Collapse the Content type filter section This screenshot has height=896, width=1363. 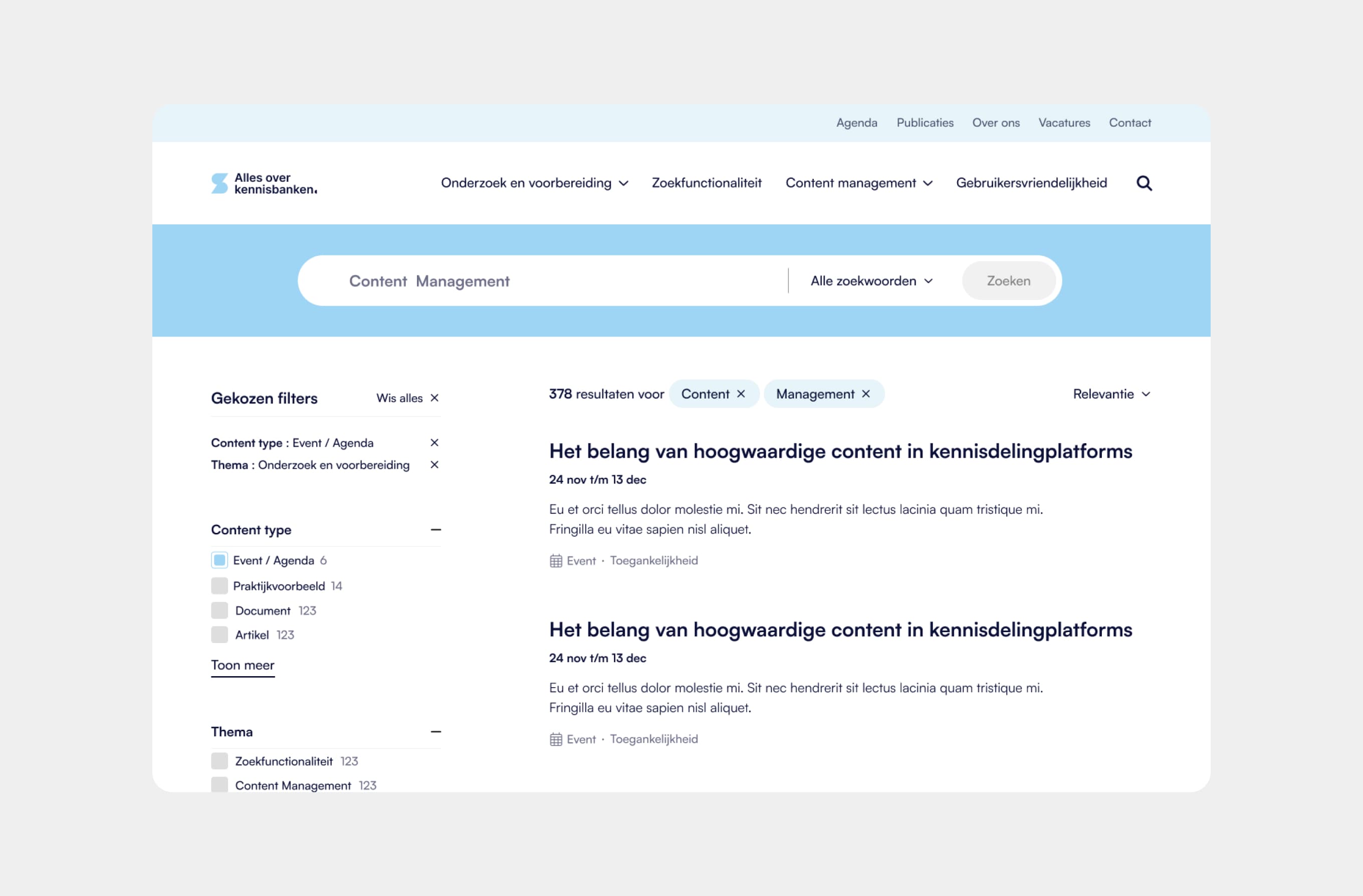pos(435,530)
